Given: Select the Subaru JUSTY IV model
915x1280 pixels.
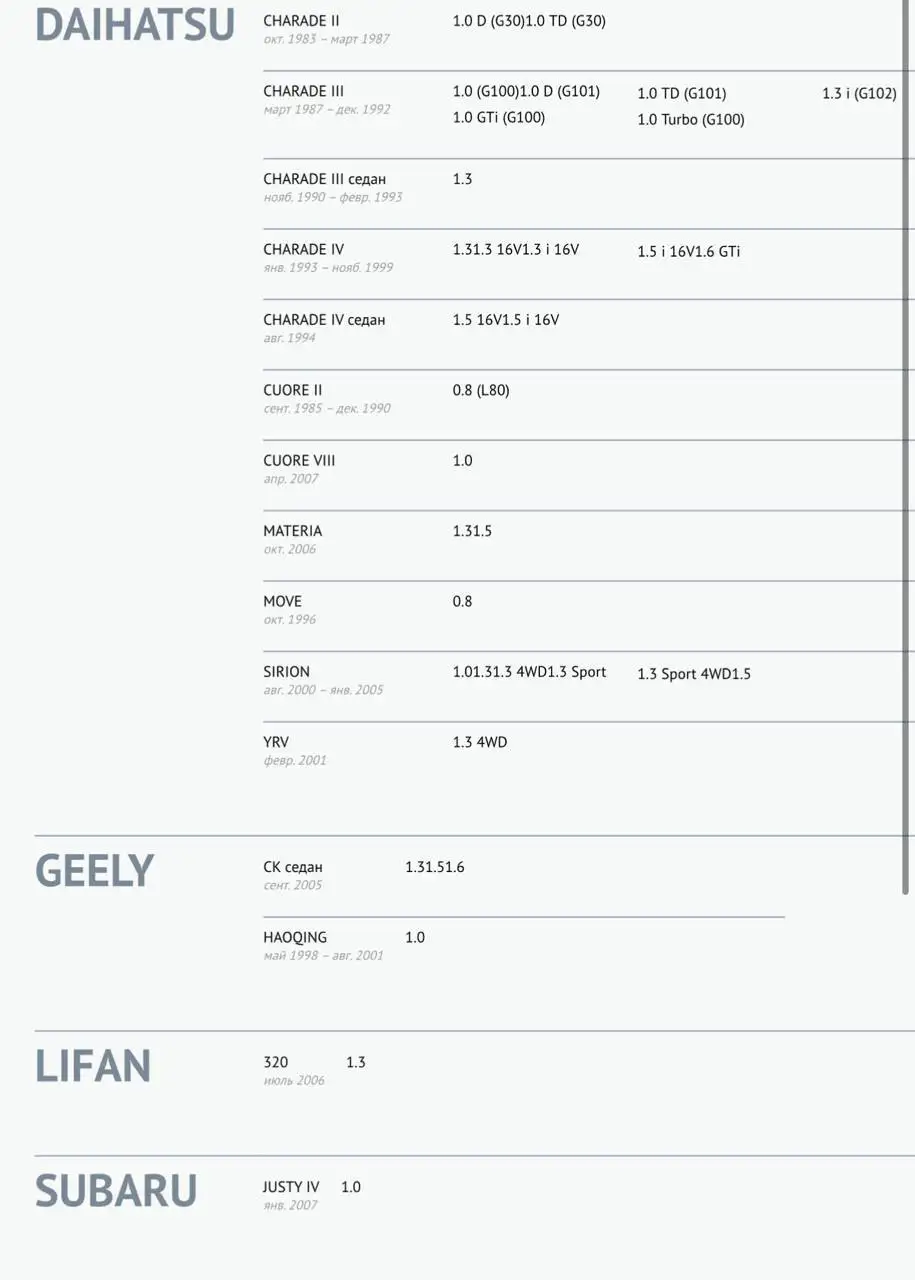Looking at the screenshot, I should point(290,1187).
